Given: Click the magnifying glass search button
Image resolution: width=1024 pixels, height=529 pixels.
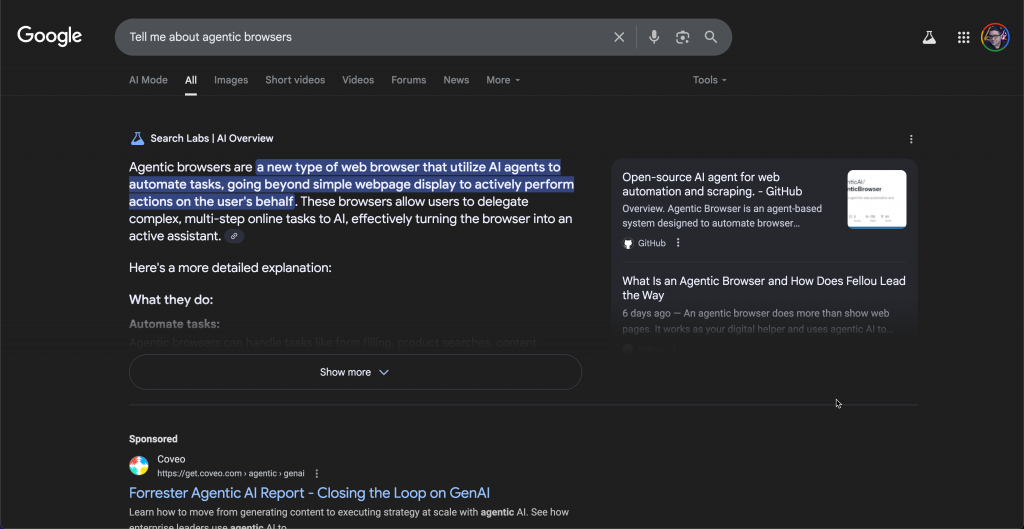Looking at the screenshot, I should coord(711,37).
